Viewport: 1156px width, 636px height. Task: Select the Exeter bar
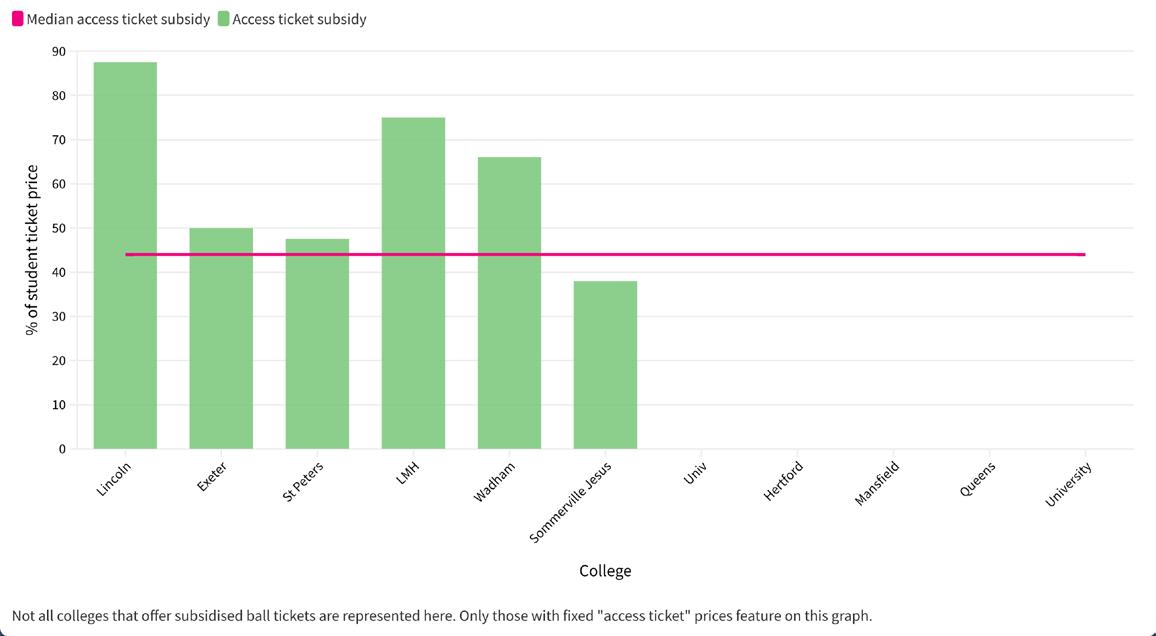pos(221,338)
